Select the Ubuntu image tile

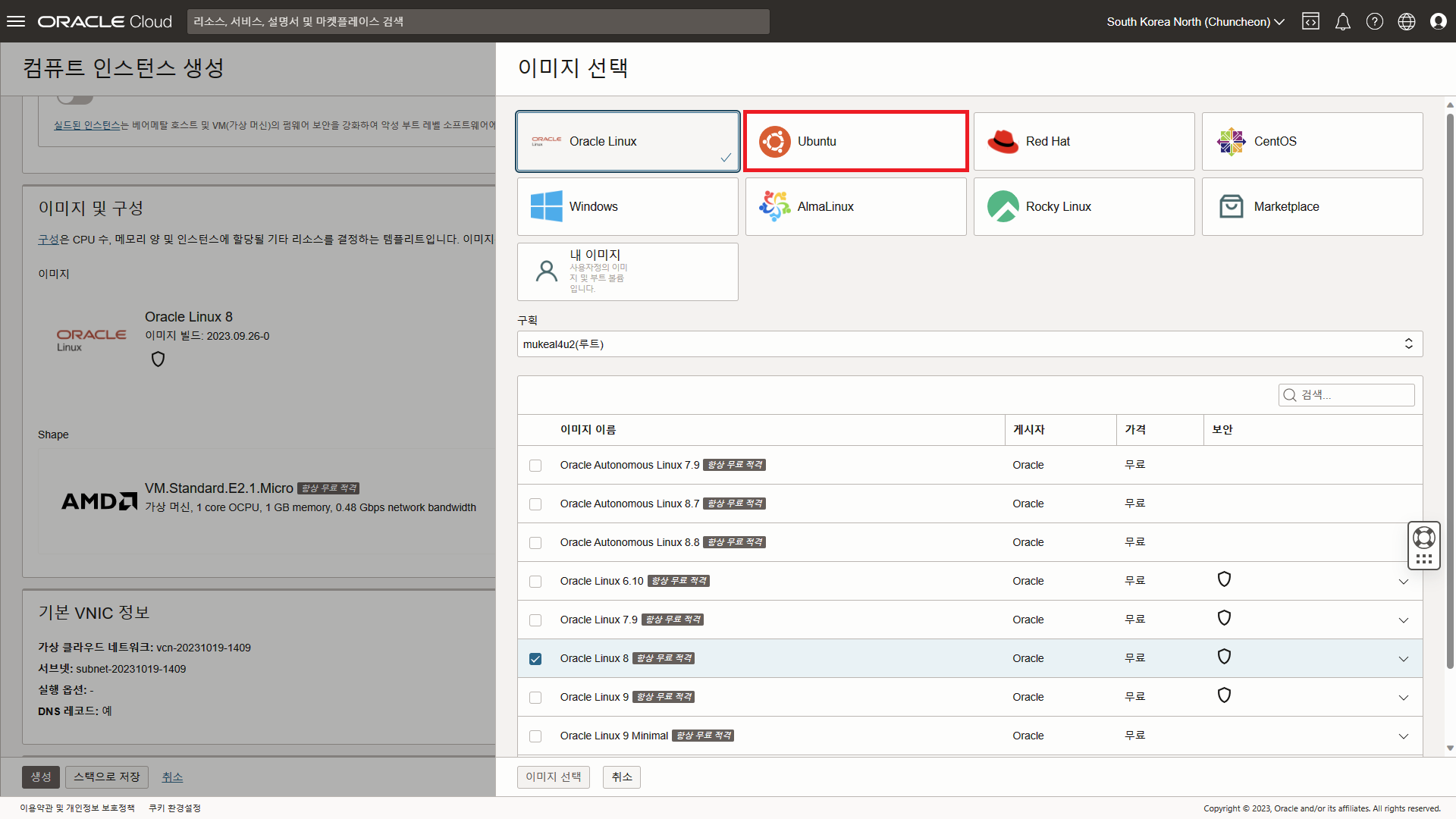(855, 141)
